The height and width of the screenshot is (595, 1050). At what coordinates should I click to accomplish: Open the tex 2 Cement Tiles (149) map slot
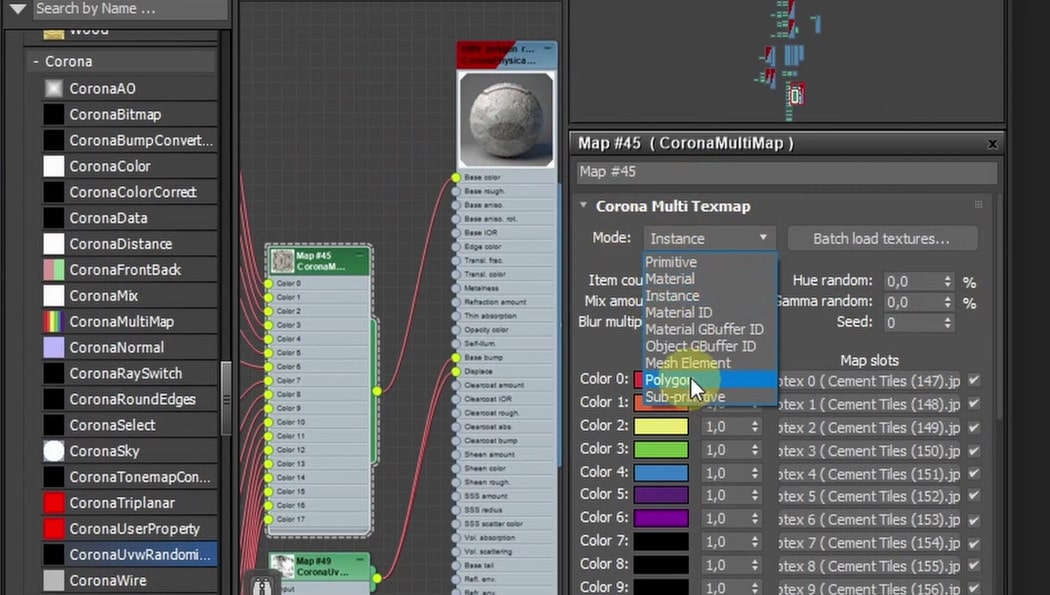coord(869,428)
